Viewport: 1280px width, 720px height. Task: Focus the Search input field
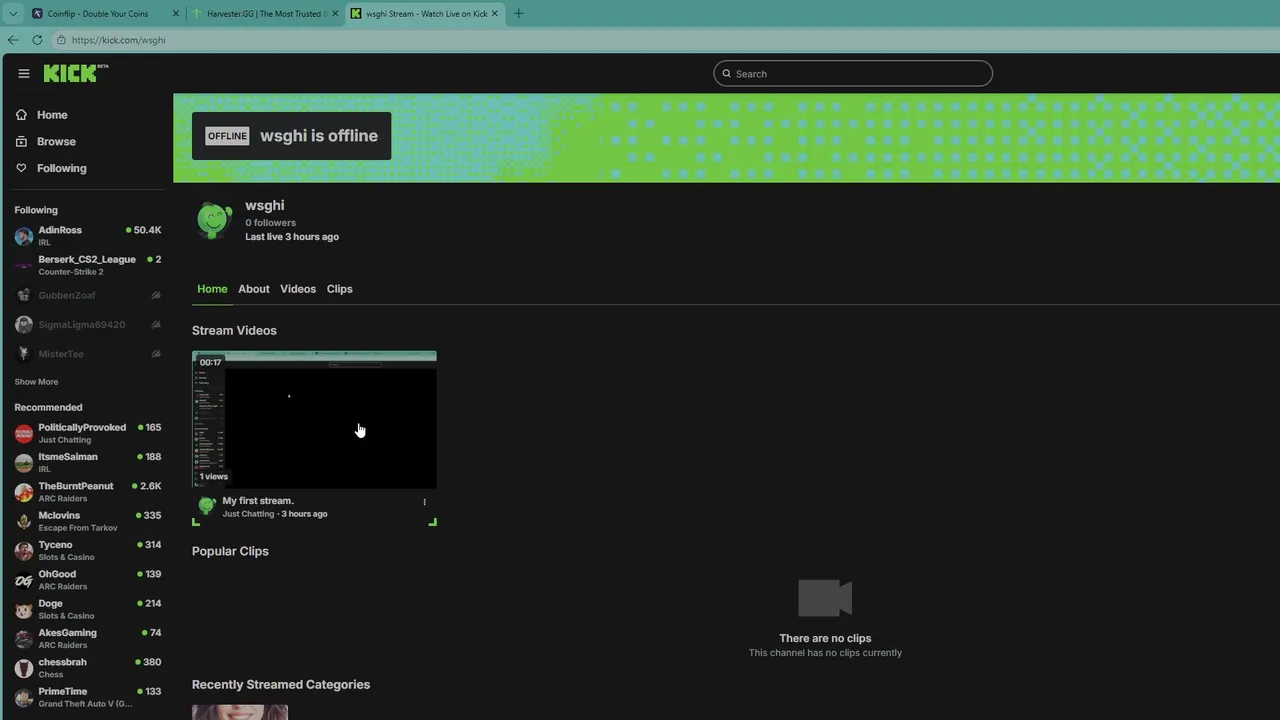click(x=853, y=73)
